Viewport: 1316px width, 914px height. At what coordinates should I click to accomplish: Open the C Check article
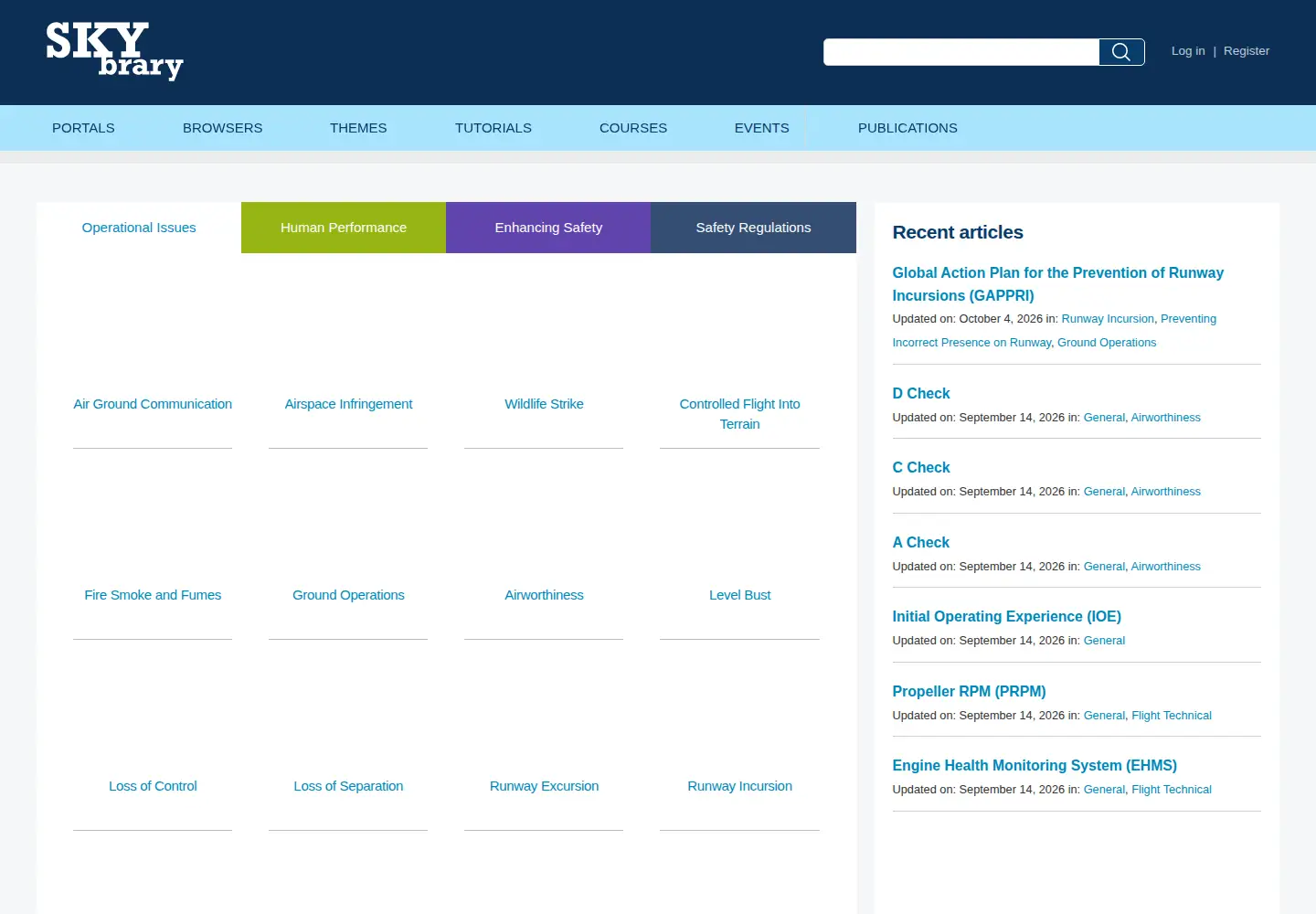pos(921,468)
